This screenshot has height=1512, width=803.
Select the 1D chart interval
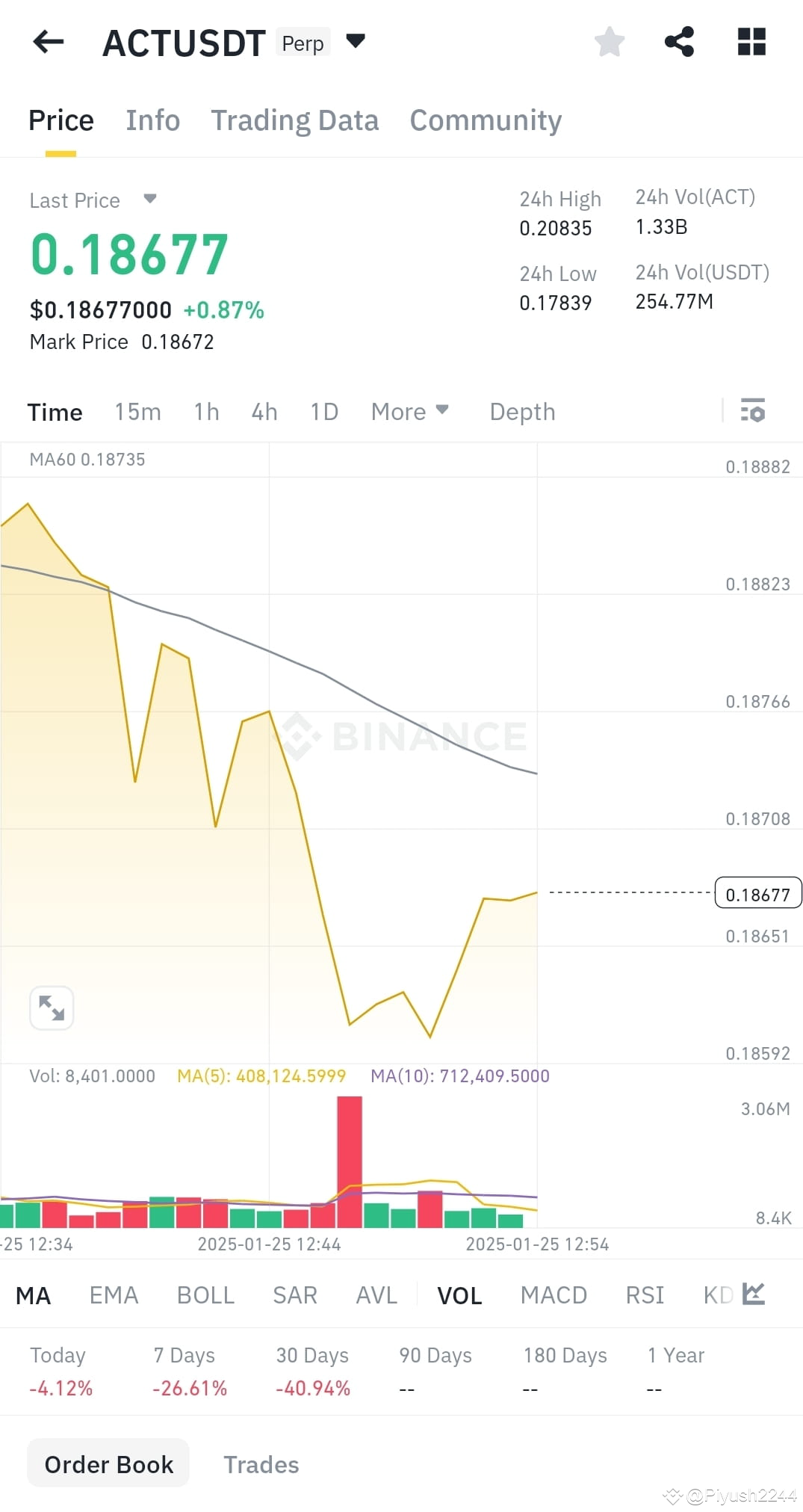(x=323, y=411)
